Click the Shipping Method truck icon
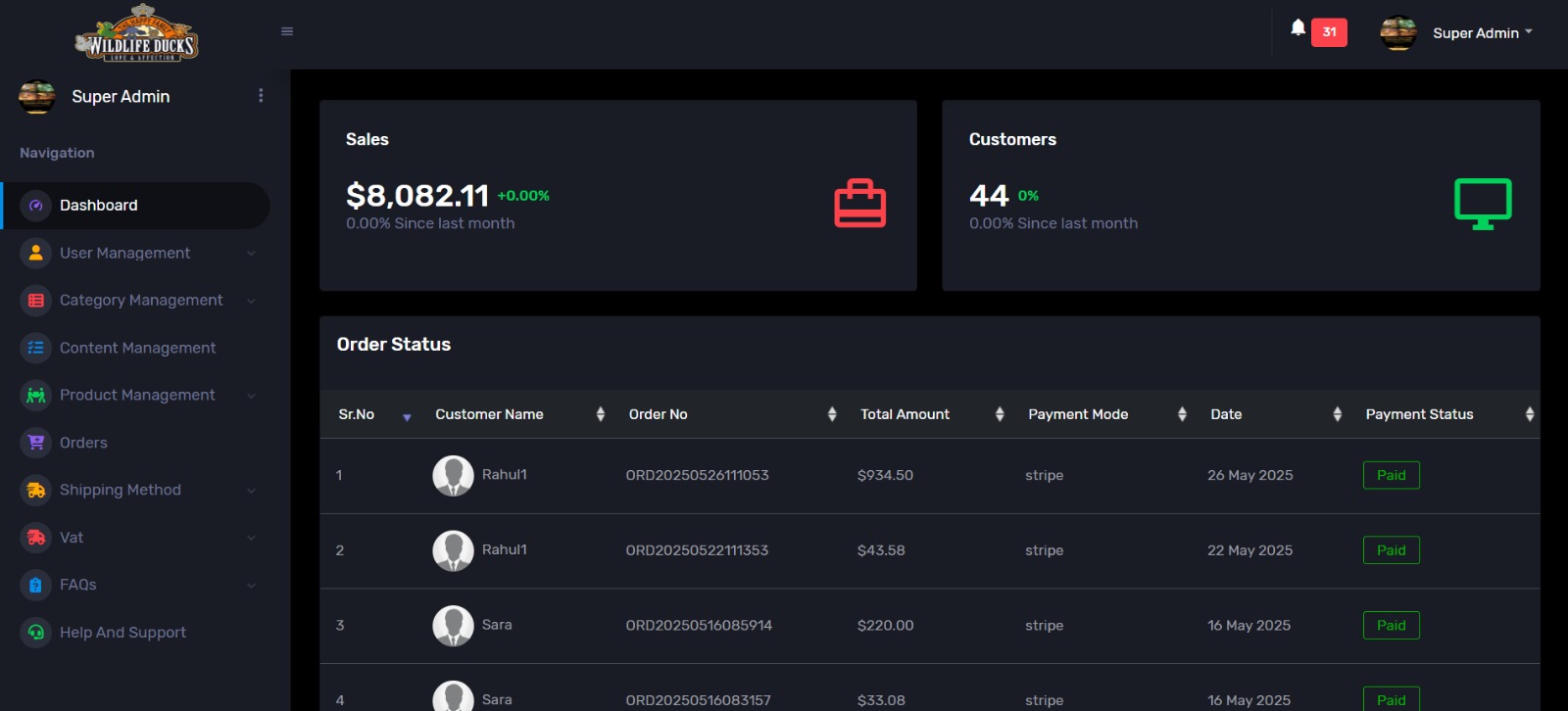The height and width of the screenshot is (711, 1568). (36, 491)
